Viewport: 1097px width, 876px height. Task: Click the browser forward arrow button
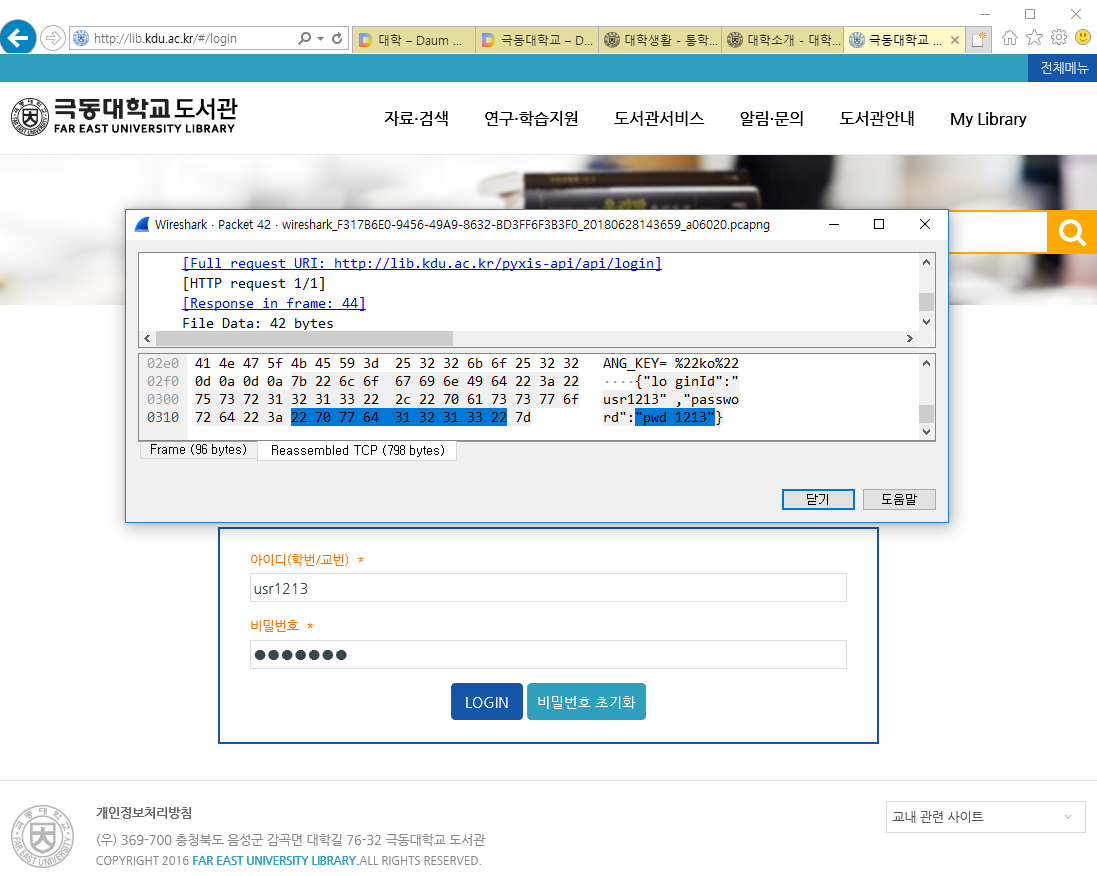pyautogui.click(x=52, y=38)
